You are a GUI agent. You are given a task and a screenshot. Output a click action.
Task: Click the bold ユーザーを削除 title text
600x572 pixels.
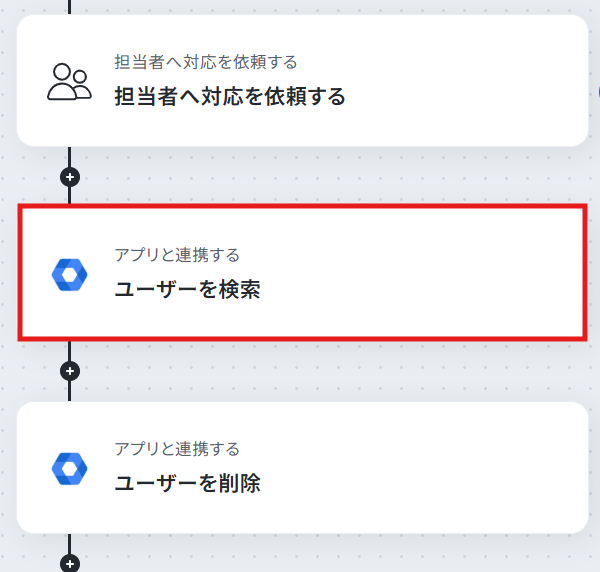click(187, 484)
